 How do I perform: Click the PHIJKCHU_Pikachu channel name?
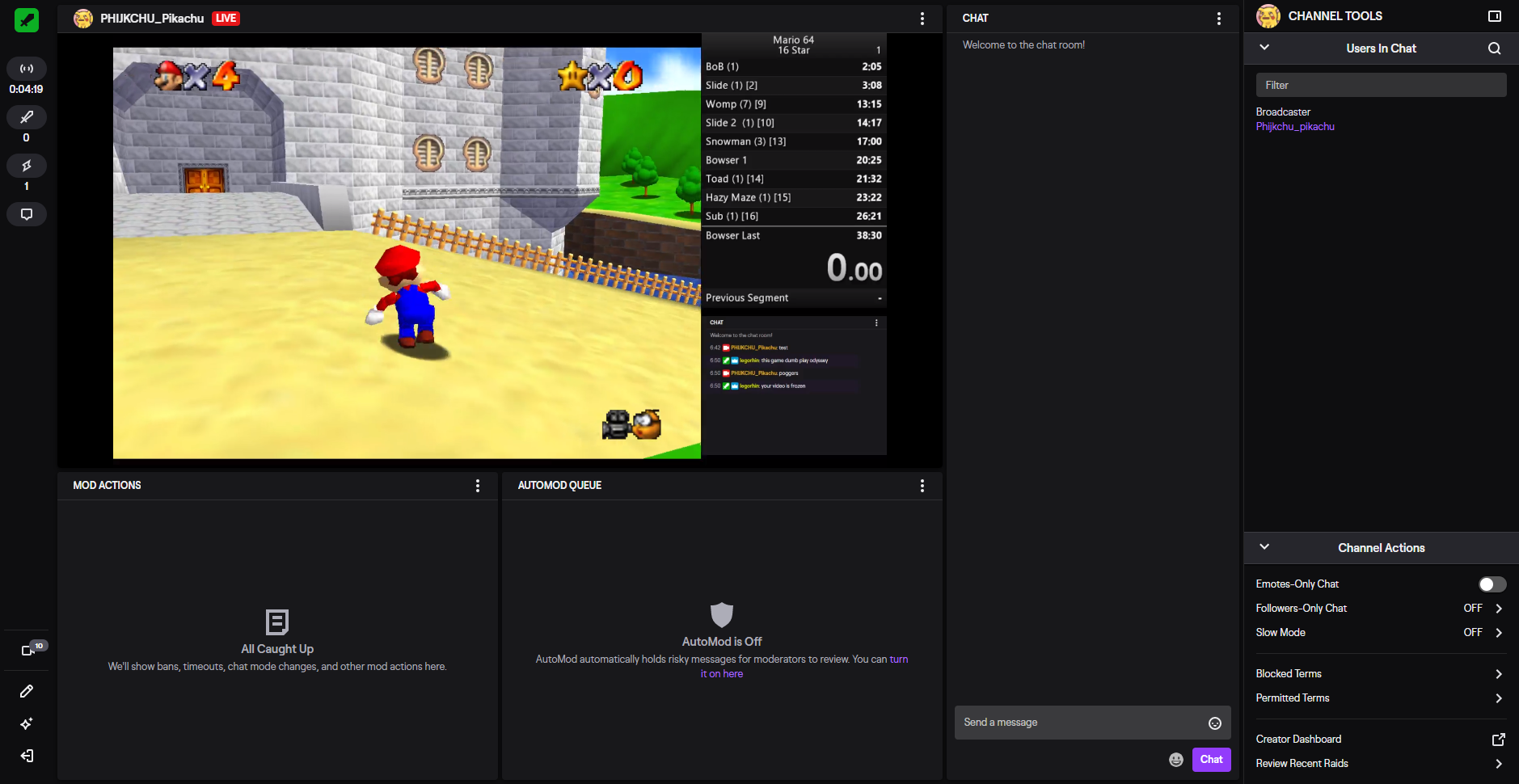(x=152, y=19)
